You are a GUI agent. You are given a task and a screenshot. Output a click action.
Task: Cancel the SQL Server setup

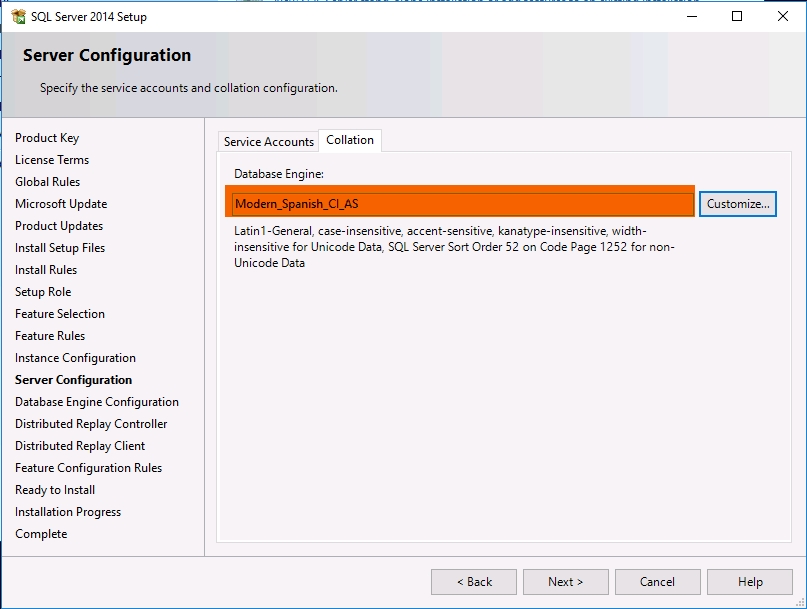pyautogui.click(x=657, y=582)
